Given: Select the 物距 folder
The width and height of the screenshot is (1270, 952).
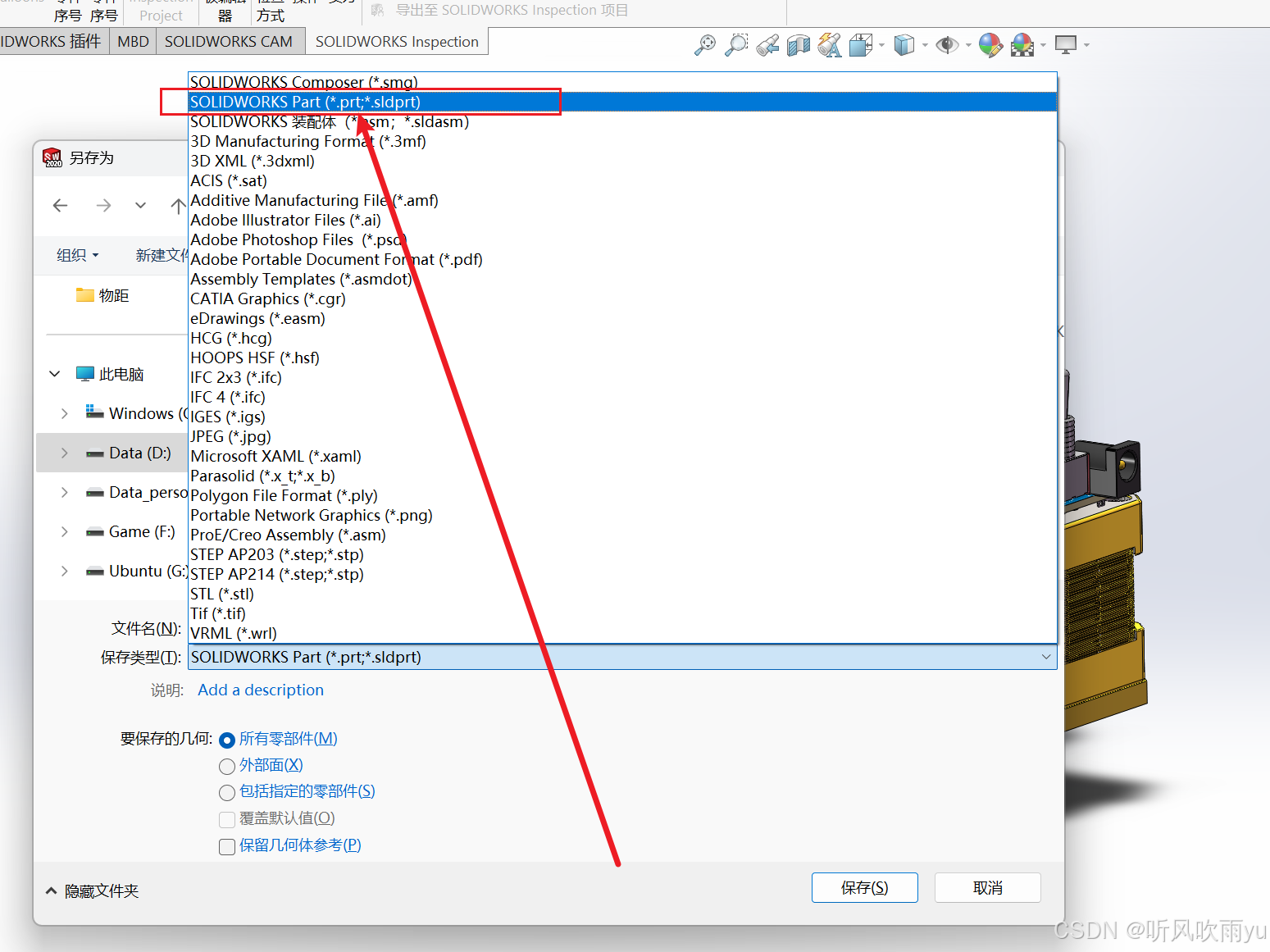Looking at the screenshot, I should tap(102, 295).
